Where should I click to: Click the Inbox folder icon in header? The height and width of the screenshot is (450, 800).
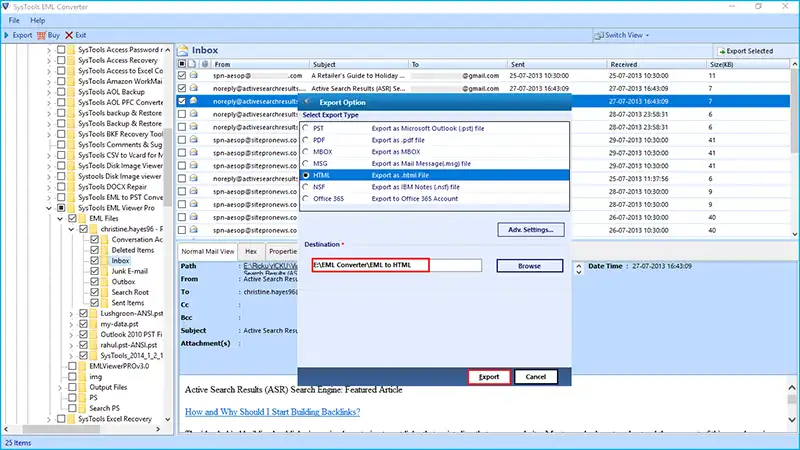(183, 51)
